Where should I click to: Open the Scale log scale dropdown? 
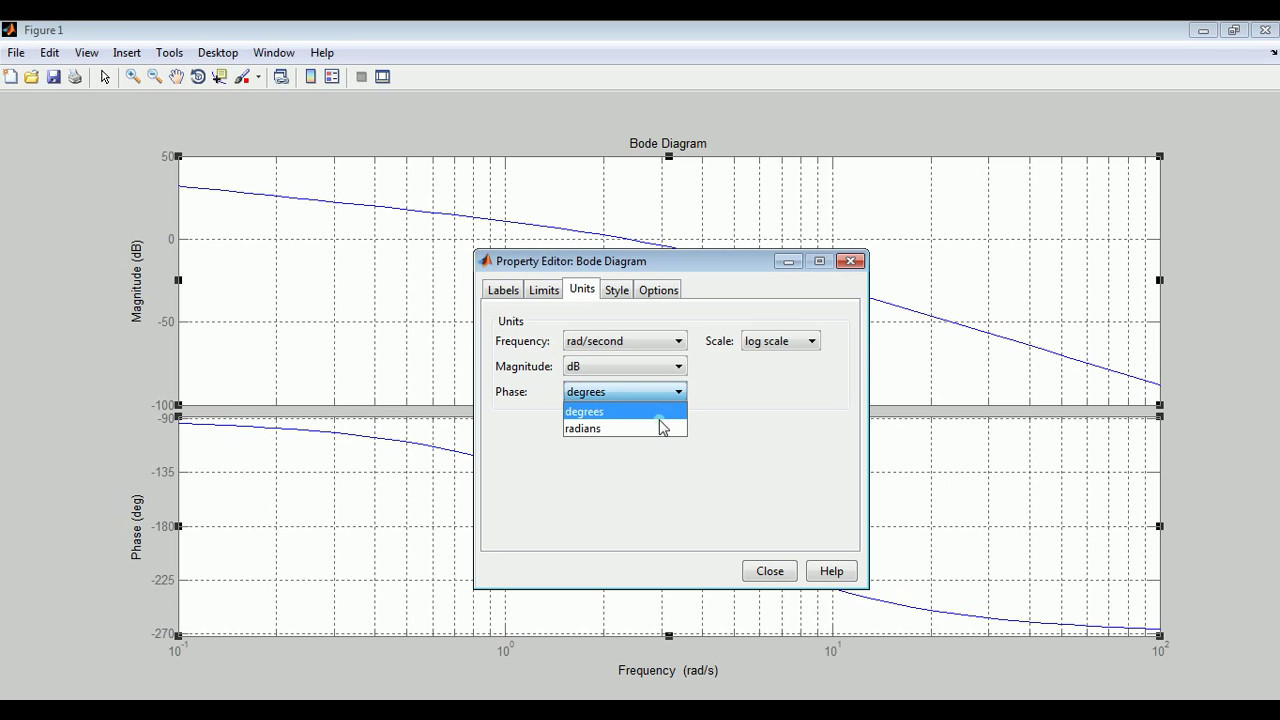pos(781,341)
